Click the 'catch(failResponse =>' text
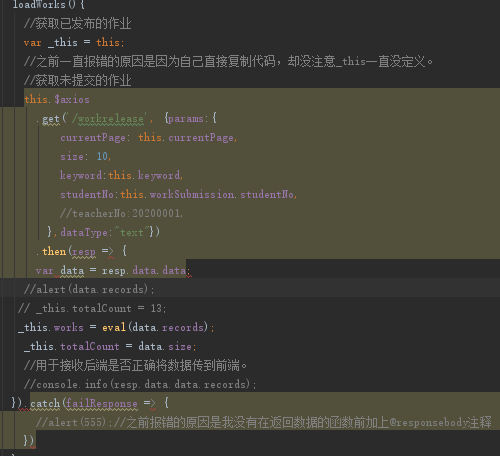This screenshot has width=500, height=456. click(x=93, y=403)
